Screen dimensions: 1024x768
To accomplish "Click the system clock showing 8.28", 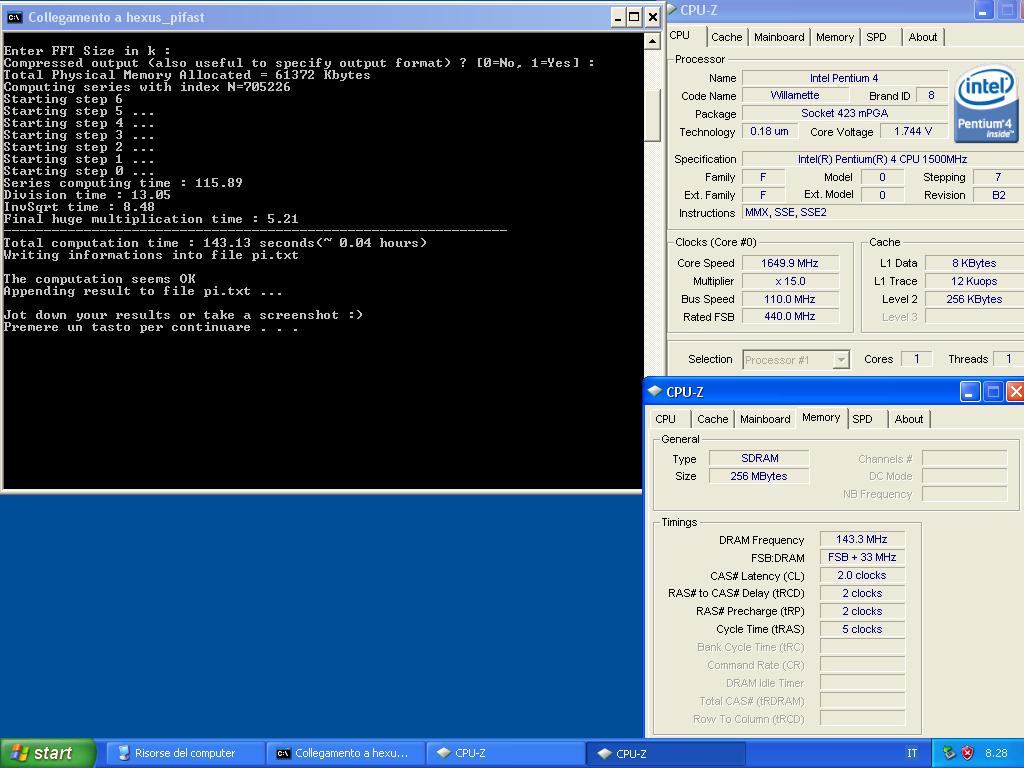I will pyautogui.click(x=996, y=753).
